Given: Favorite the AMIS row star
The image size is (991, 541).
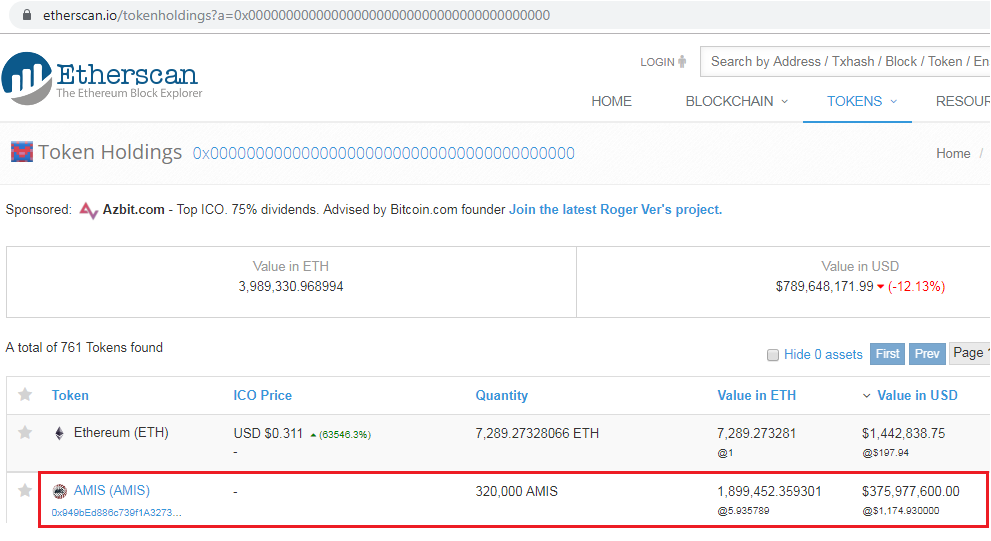Looking at the screenshot, I should pos(25,491).
